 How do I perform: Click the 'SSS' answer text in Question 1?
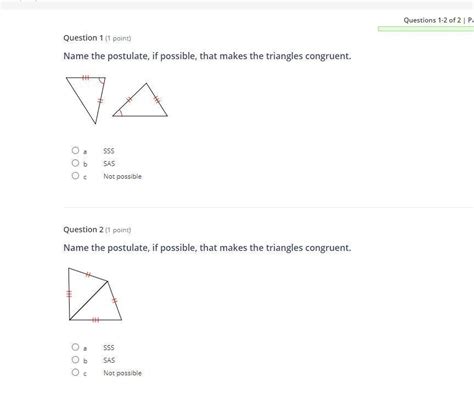[109, 151]
